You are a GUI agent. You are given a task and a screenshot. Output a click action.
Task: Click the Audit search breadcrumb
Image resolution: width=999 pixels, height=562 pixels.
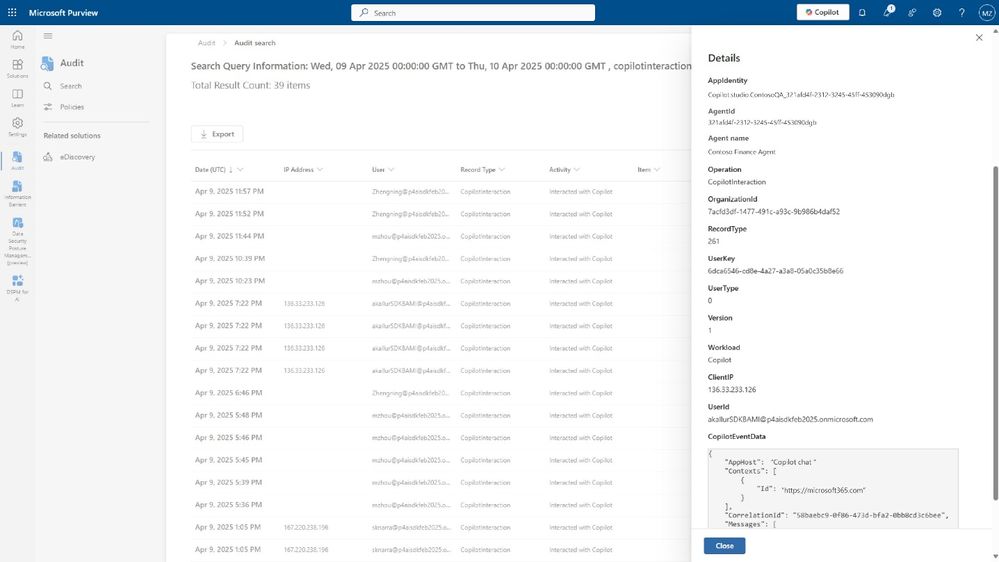[255, 43]
